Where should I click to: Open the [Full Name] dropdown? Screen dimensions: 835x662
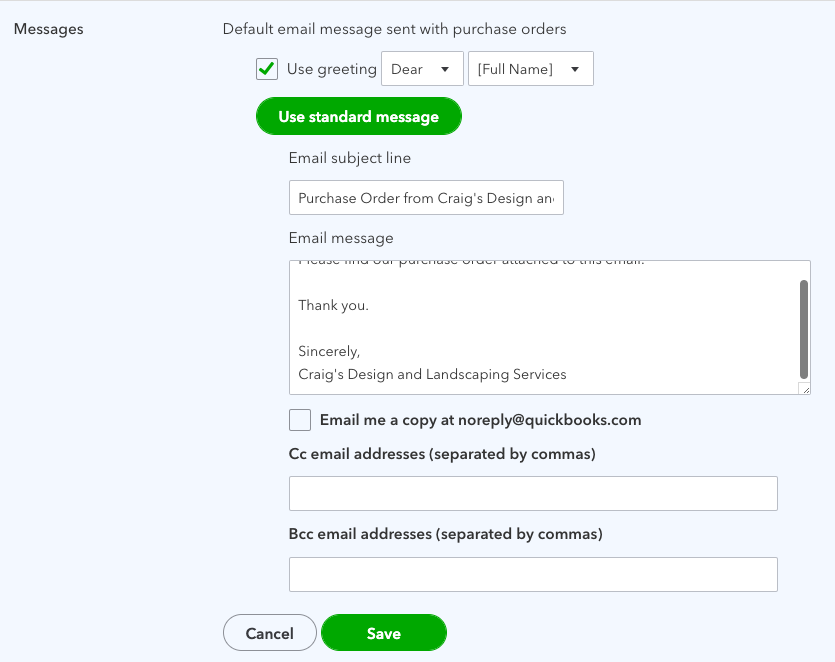point(530,69)
